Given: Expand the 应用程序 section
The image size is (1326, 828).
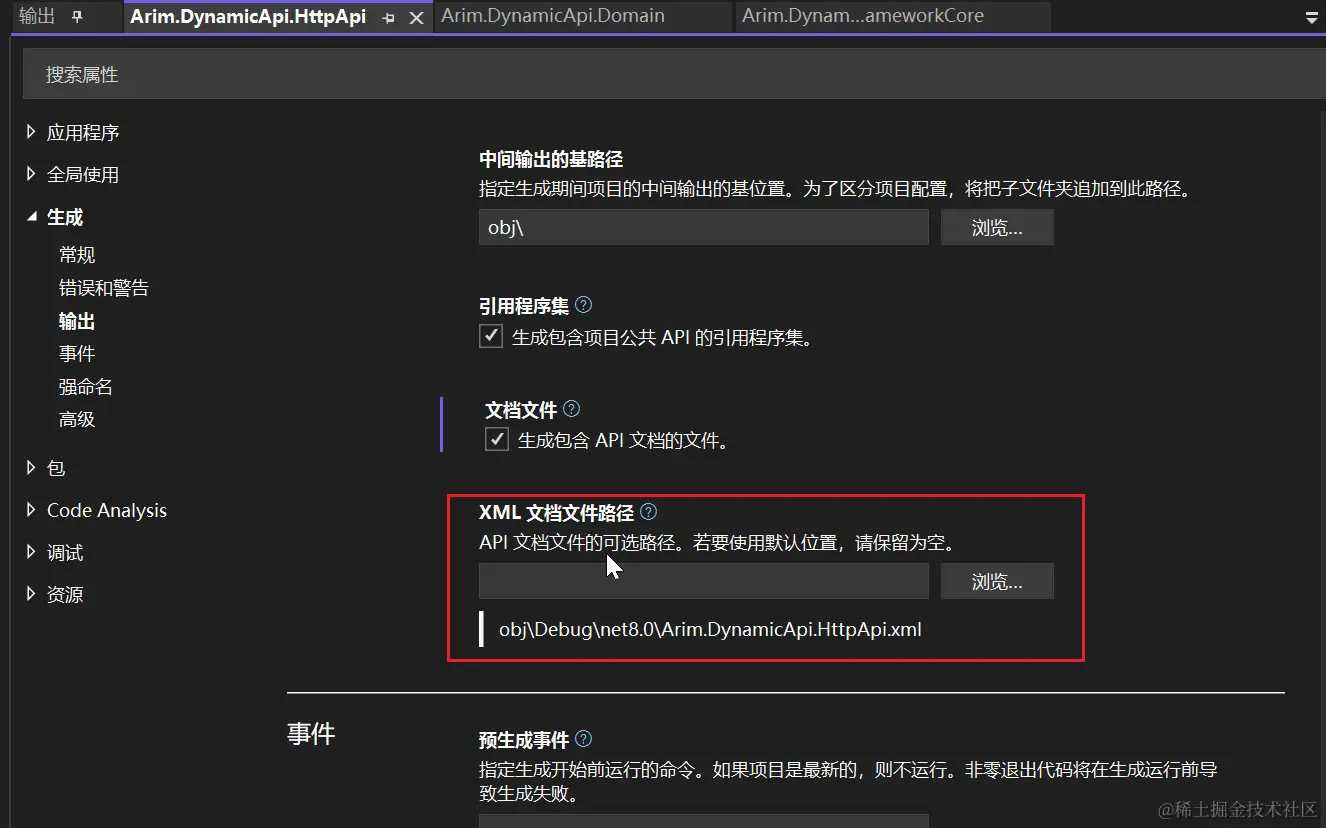Looking at the screenshot, I should [x=31, y=132].
